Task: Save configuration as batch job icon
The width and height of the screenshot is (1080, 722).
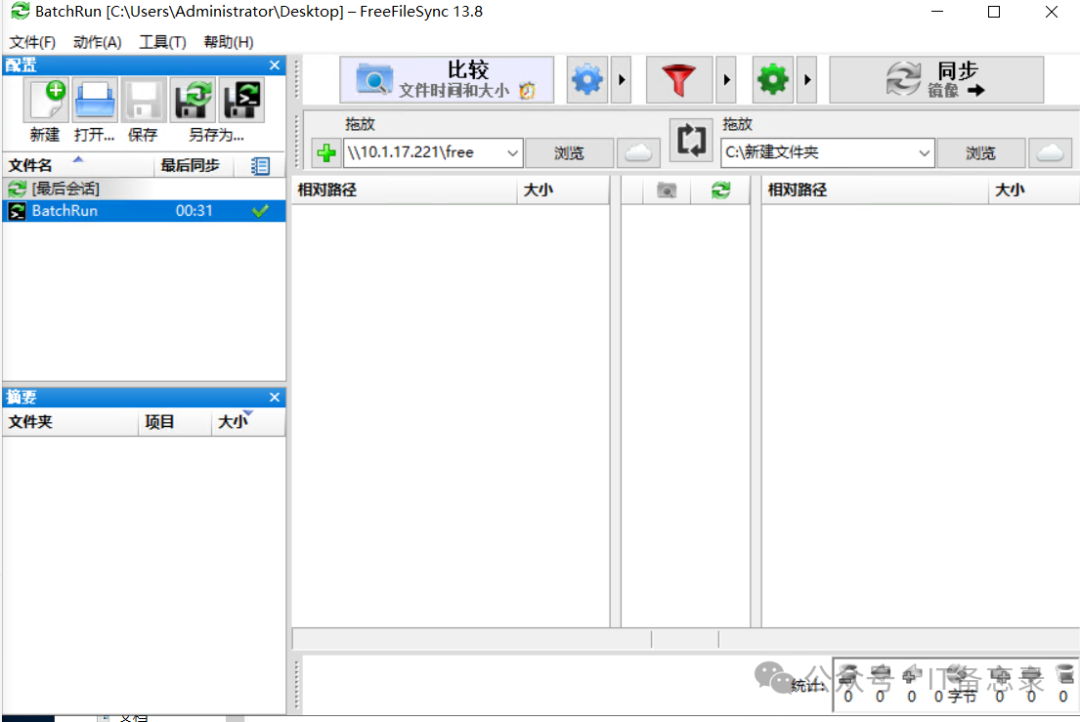Action: pos(242,101)
